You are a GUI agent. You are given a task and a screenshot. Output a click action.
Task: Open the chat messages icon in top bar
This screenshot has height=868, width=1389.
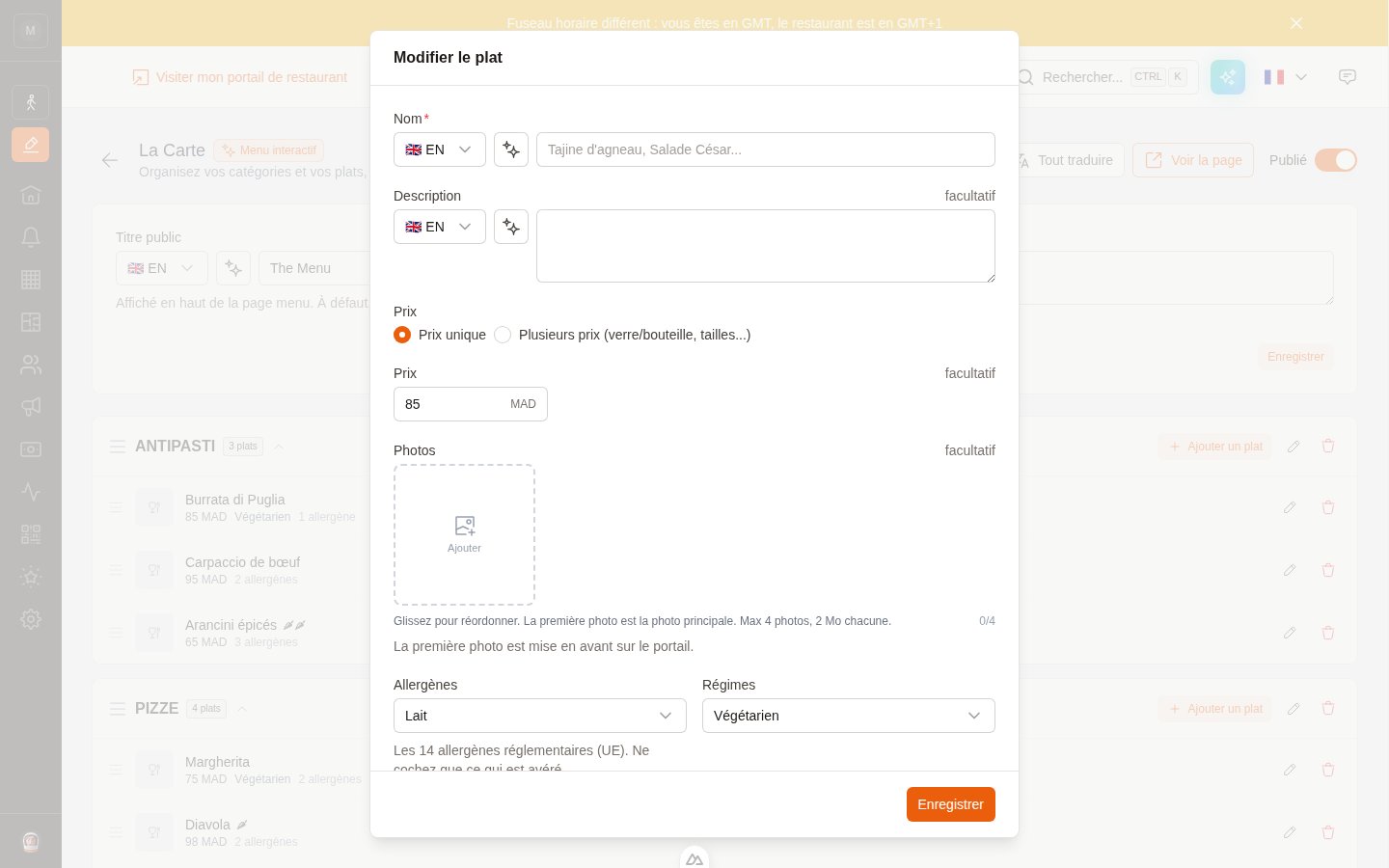point(1348,77)
